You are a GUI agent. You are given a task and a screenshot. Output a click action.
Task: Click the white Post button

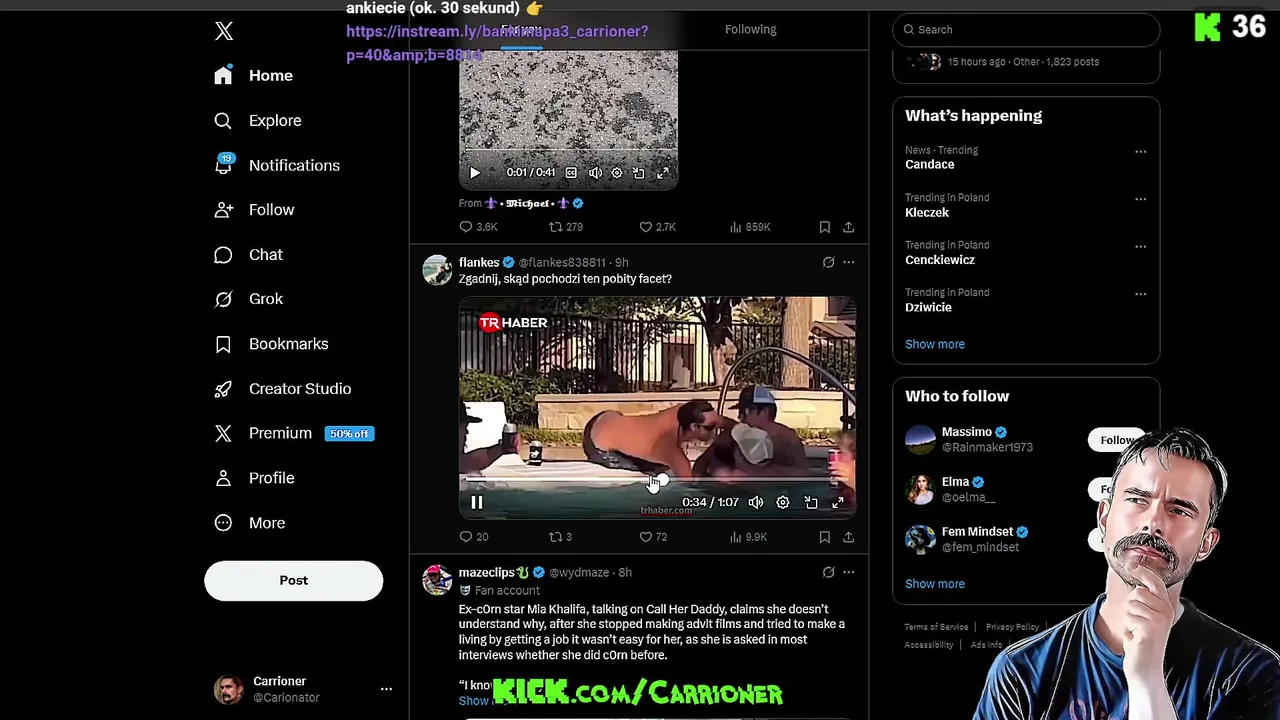click(x=294, y=581)
